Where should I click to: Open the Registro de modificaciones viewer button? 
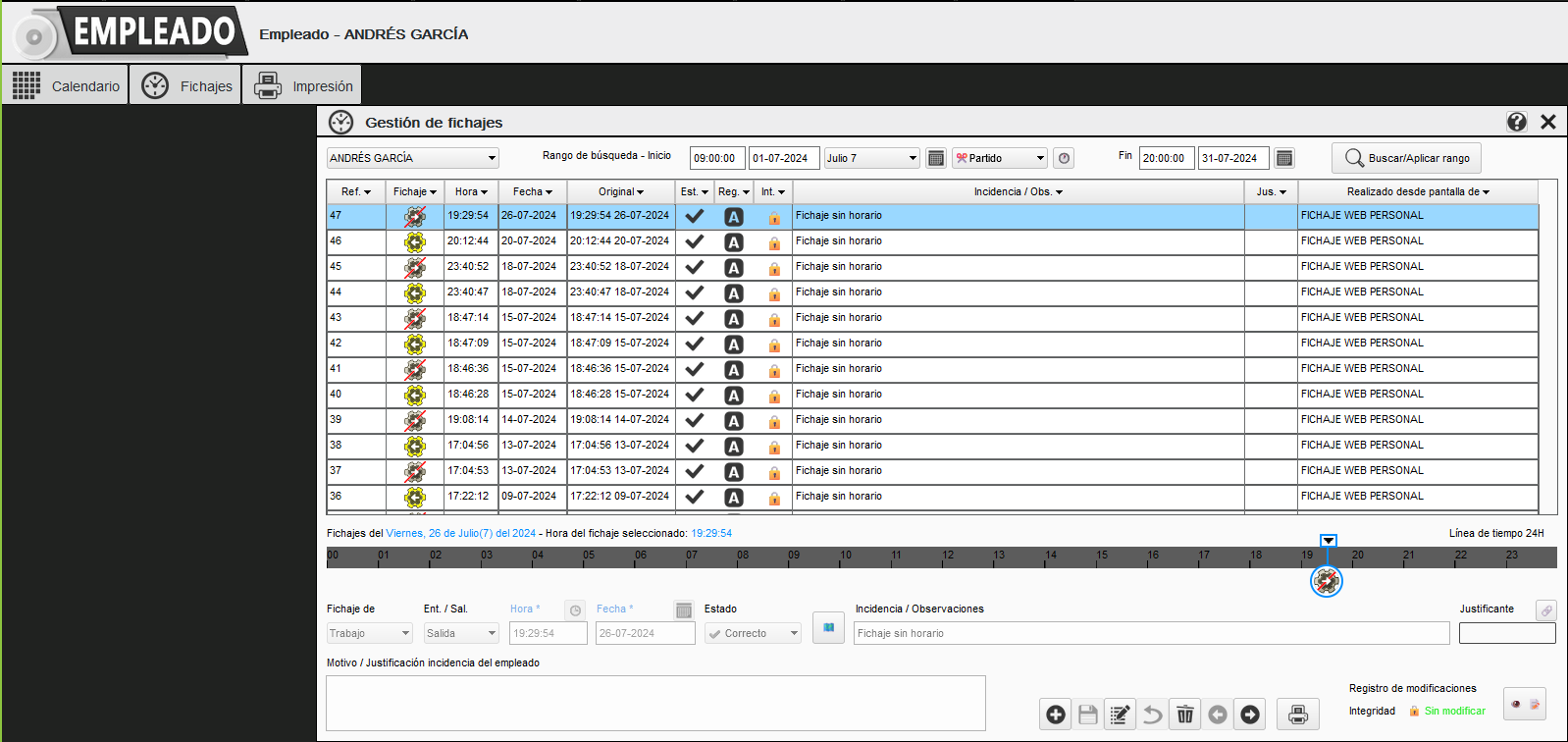click(1524, 704)
